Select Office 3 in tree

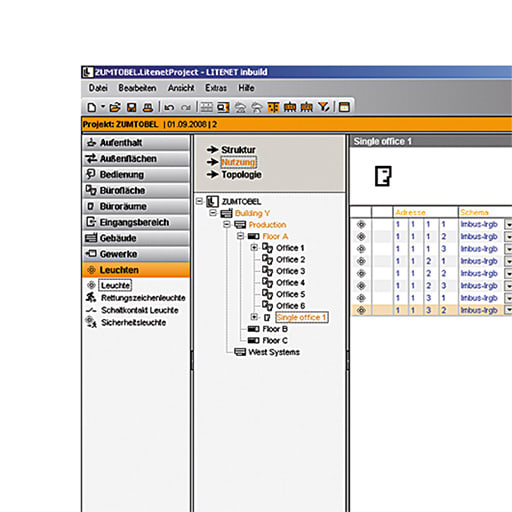click(291, 271)
